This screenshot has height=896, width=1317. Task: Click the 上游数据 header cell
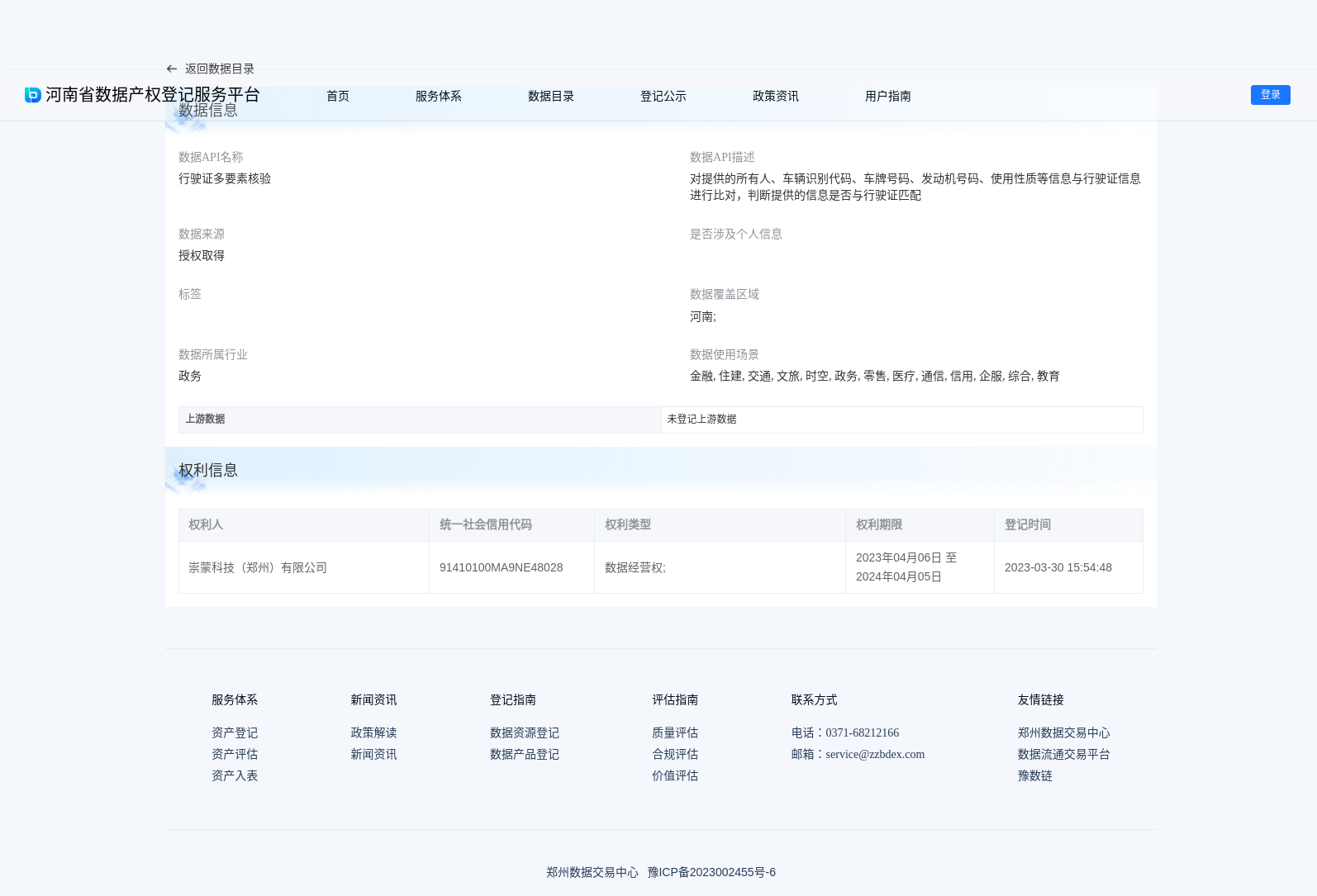(x=420, y=420)
